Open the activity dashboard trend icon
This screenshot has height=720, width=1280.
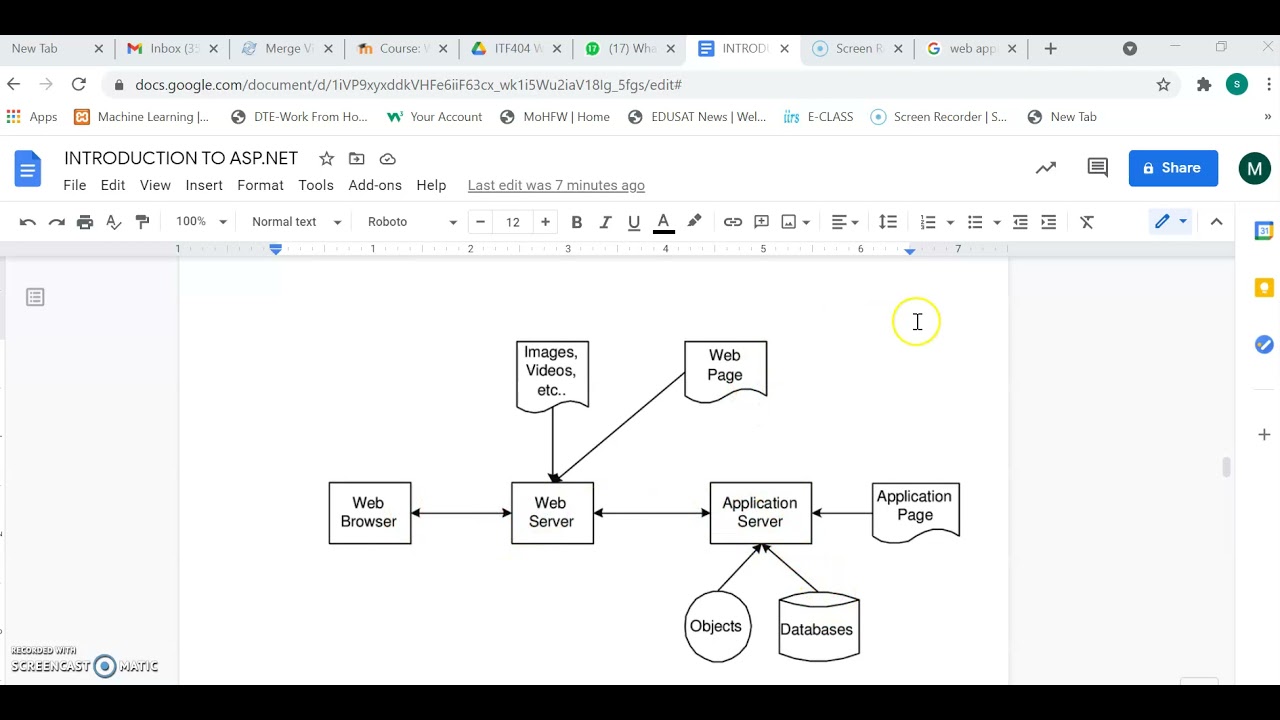[1046, 168]
